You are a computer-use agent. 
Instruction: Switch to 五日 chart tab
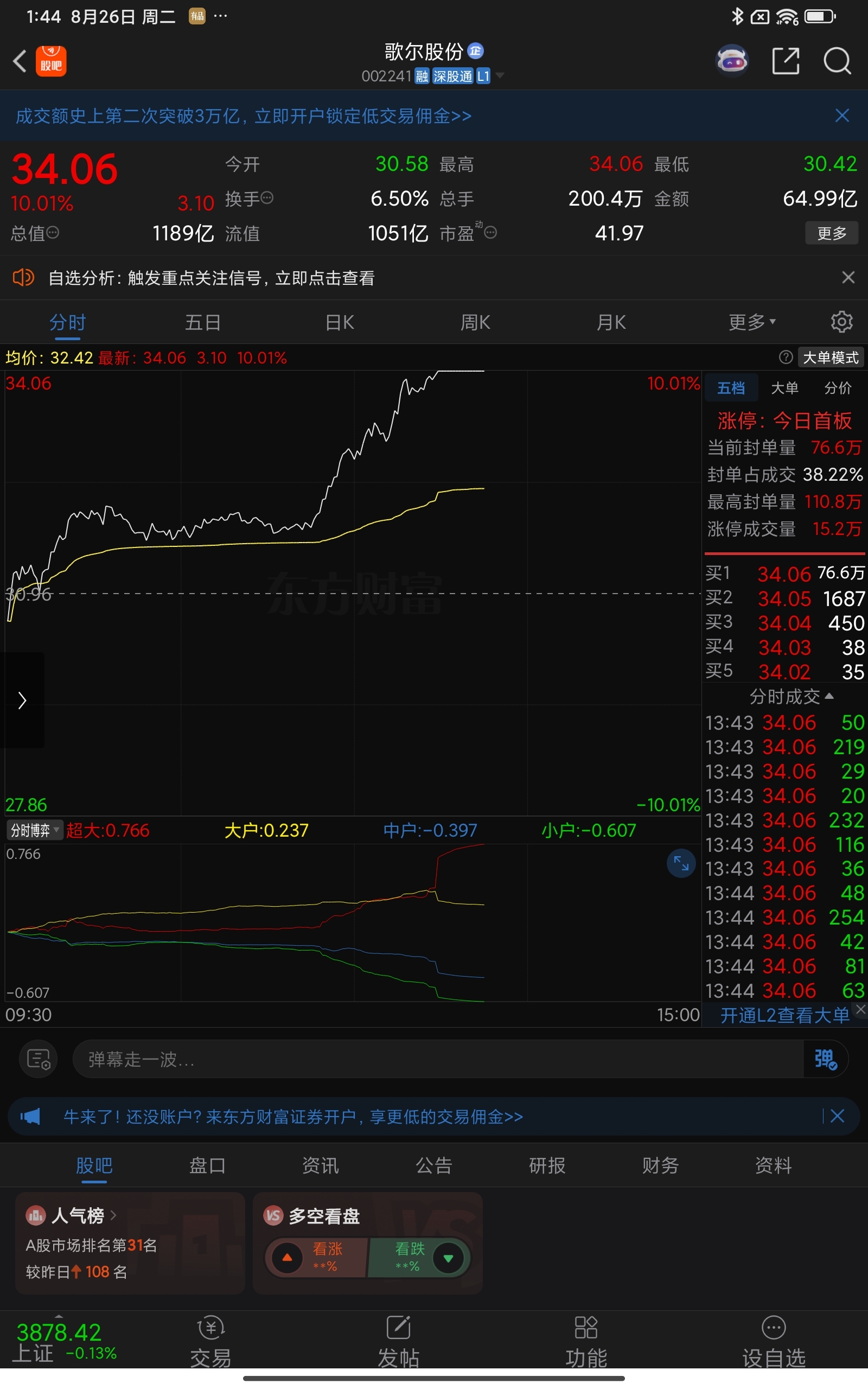coord(203,322)
